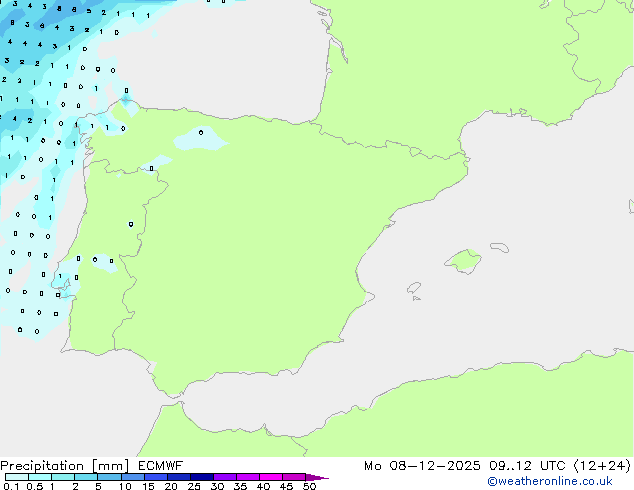
Task: Click the Menorca island outline
Action: (x=500, y=247)
